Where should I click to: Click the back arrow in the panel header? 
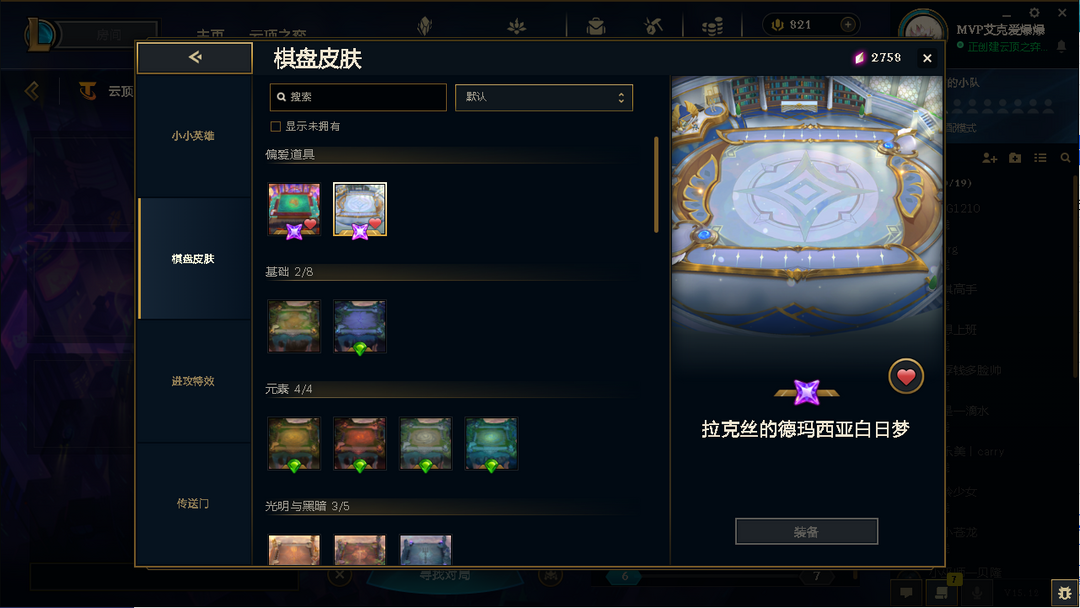tap(195, 58)
